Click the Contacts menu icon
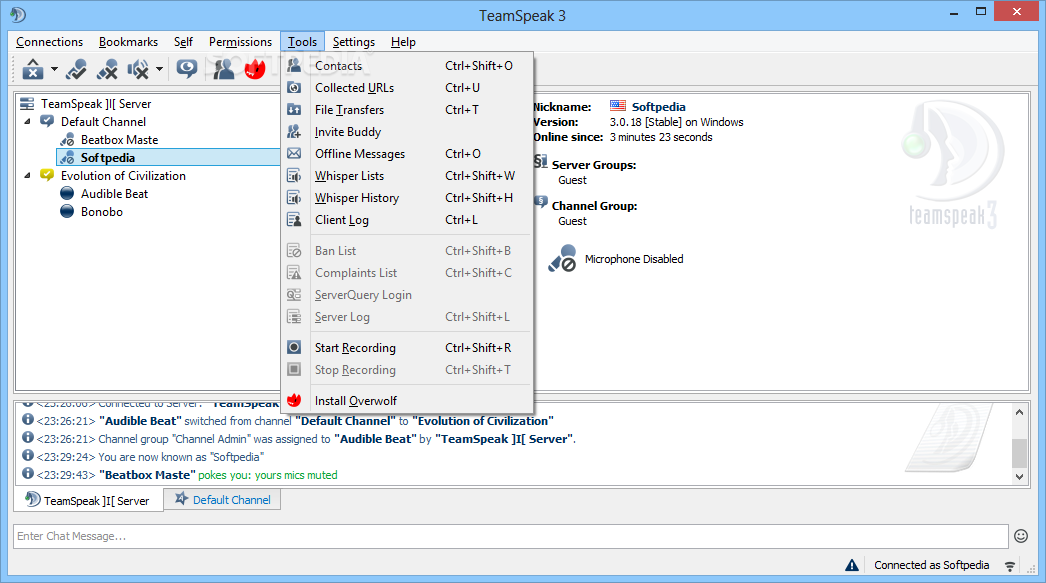Image resolution: width=1046 pixels, height=583 pixels. [x=294, y=65]
